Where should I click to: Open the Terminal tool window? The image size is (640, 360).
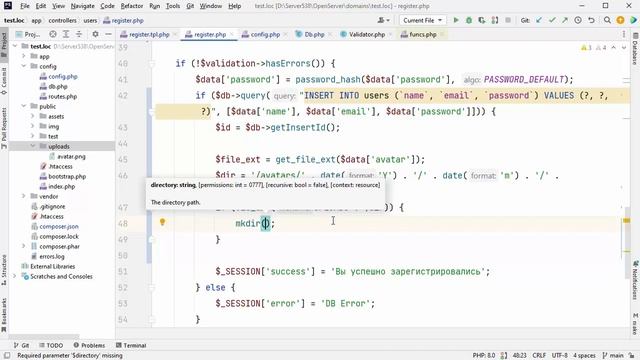[131, 345]
